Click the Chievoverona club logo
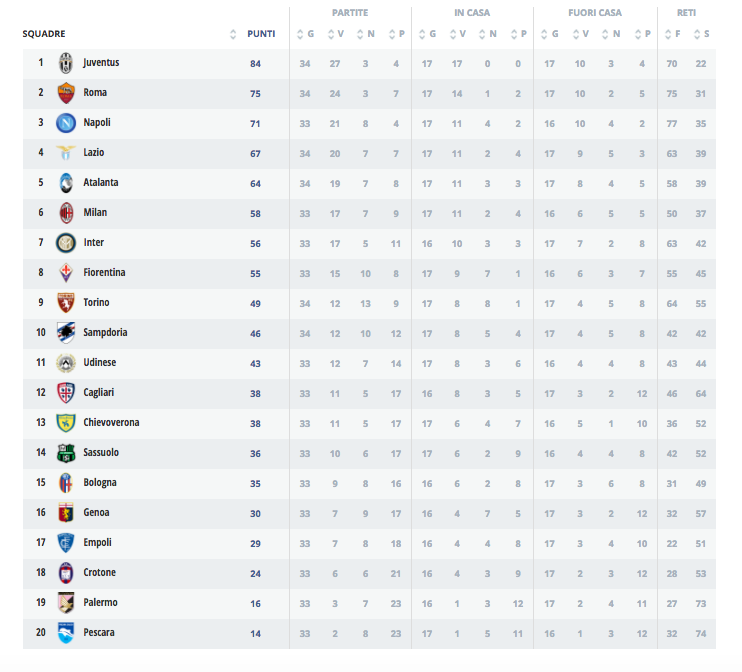742x672 pixels. 66,423
